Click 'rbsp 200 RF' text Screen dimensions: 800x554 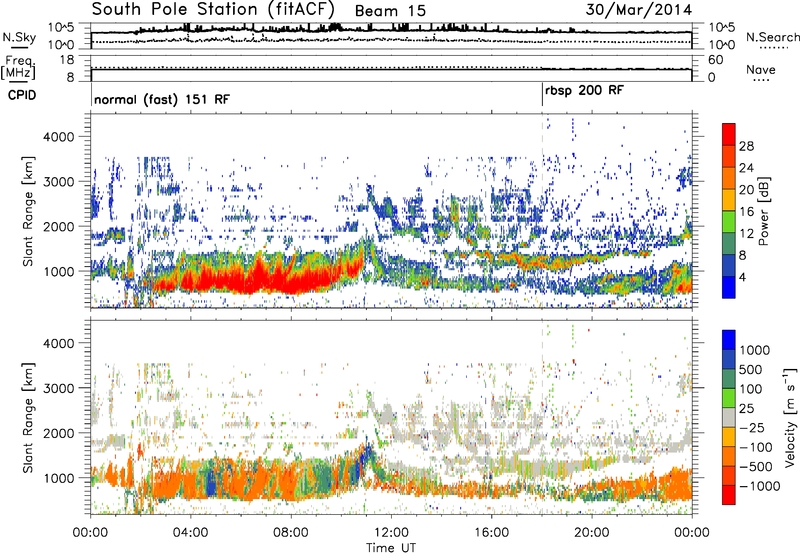click(584, 91)
